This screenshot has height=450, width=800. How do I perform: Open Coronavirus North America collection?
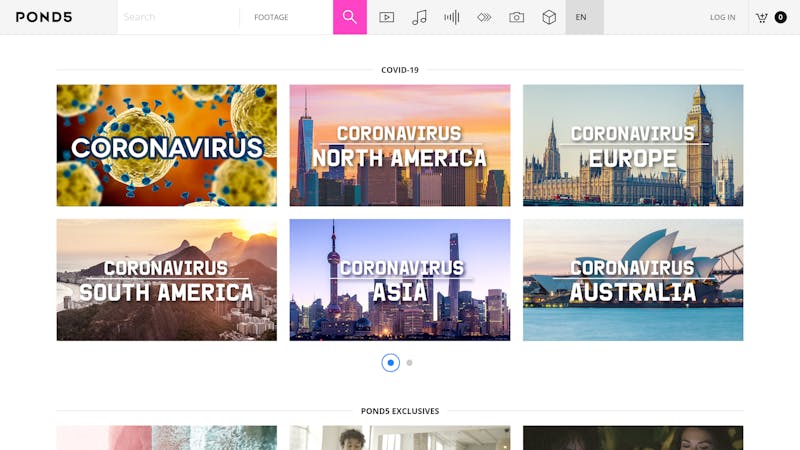400,145
